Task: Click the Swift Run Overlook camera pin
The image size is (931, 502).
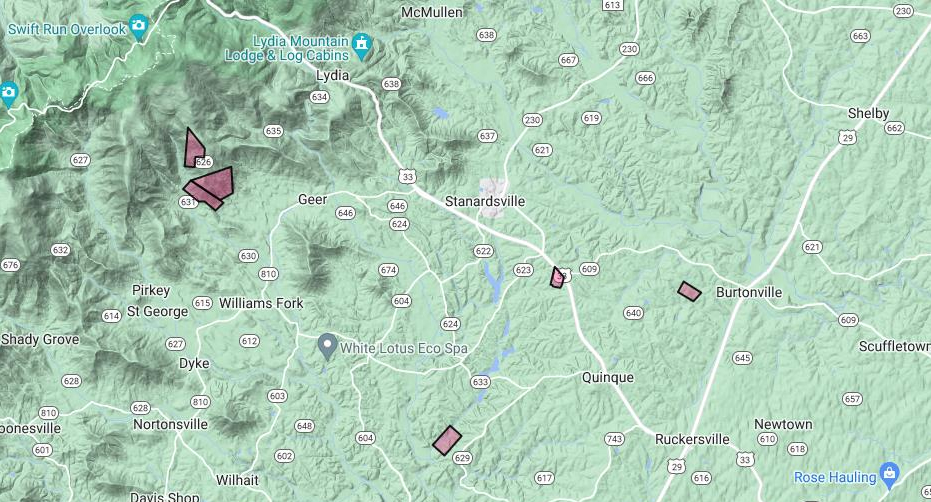Action: [x=138, y=27]
